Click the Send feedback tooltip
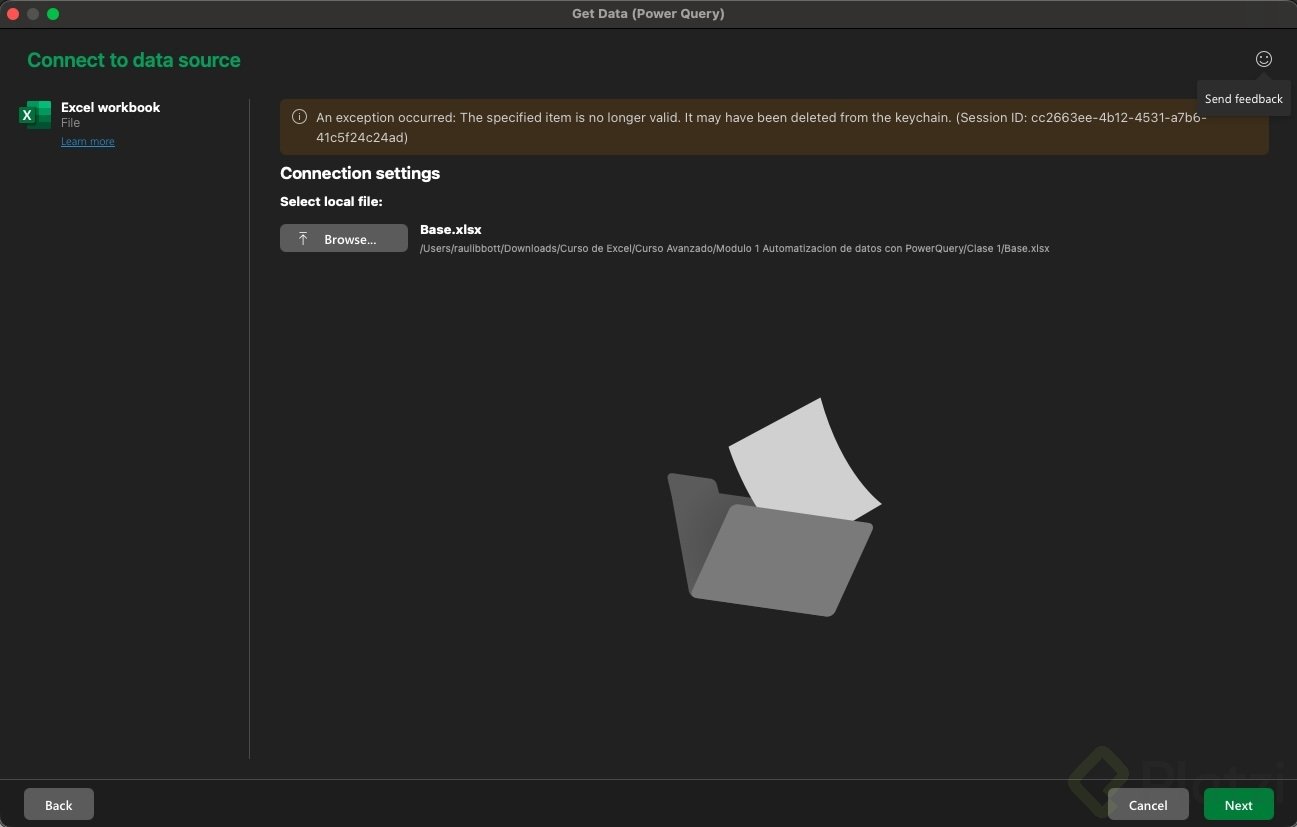This screenshot has height=827, width=1297. [1244, 99]
